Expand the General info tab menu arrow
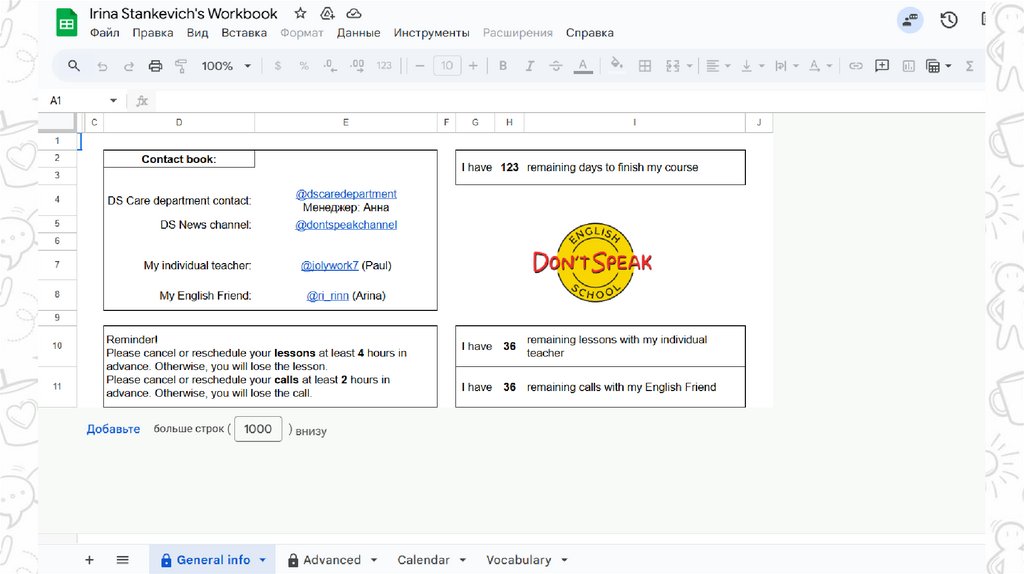 point(262,560)
